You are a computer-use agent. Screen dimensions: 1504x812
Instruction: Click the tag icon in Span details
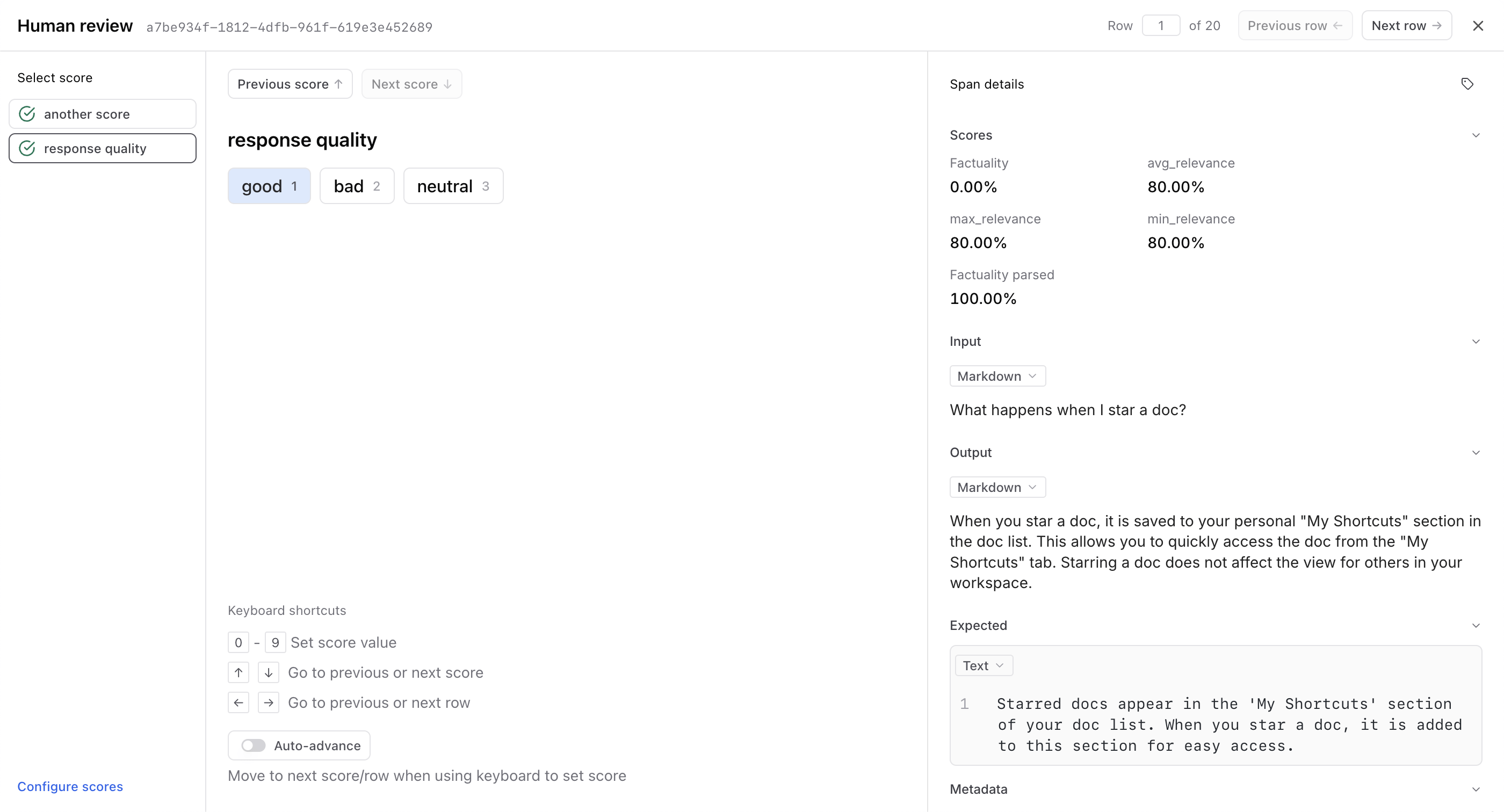(1466, 83)
